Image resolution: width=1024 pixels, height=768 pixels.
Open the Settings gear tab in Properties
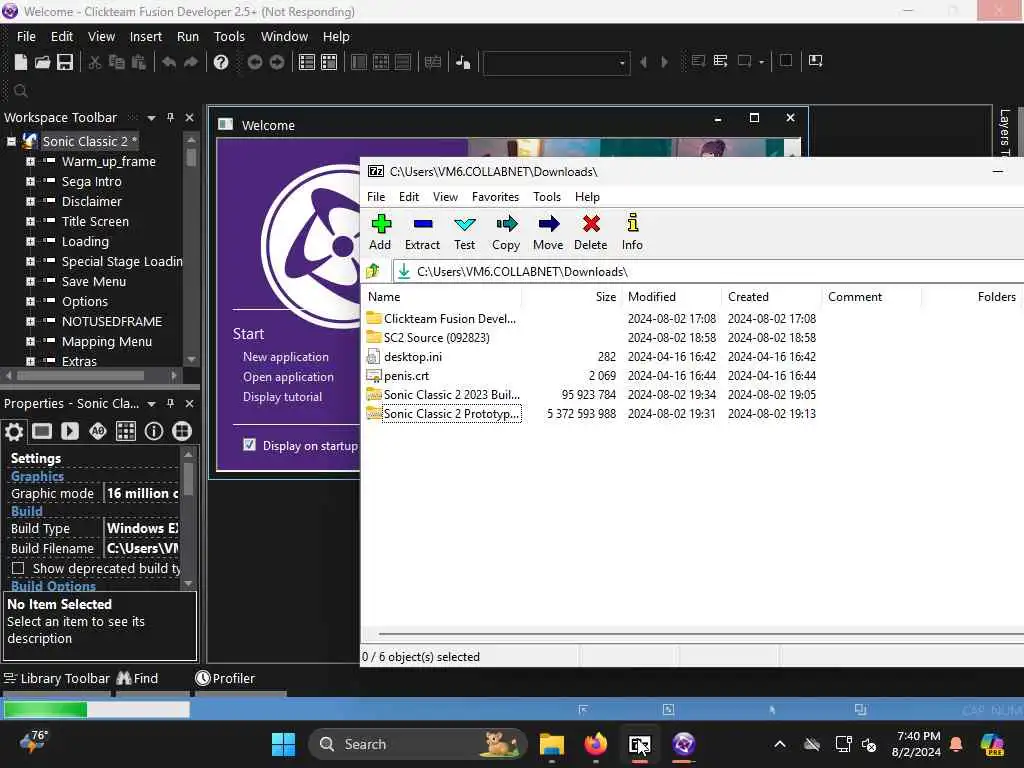click(x=14, y=431)
